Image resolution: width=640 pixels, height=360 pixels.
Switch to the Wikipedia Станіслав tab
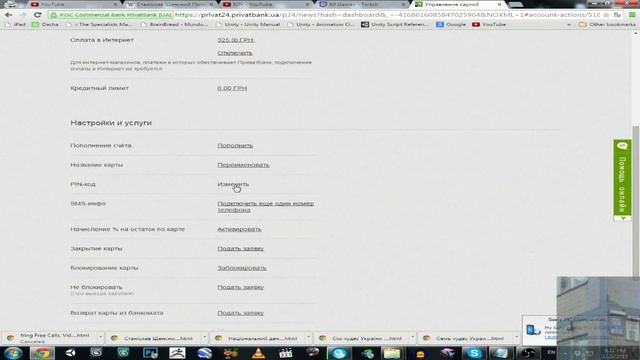pos(171,4)
